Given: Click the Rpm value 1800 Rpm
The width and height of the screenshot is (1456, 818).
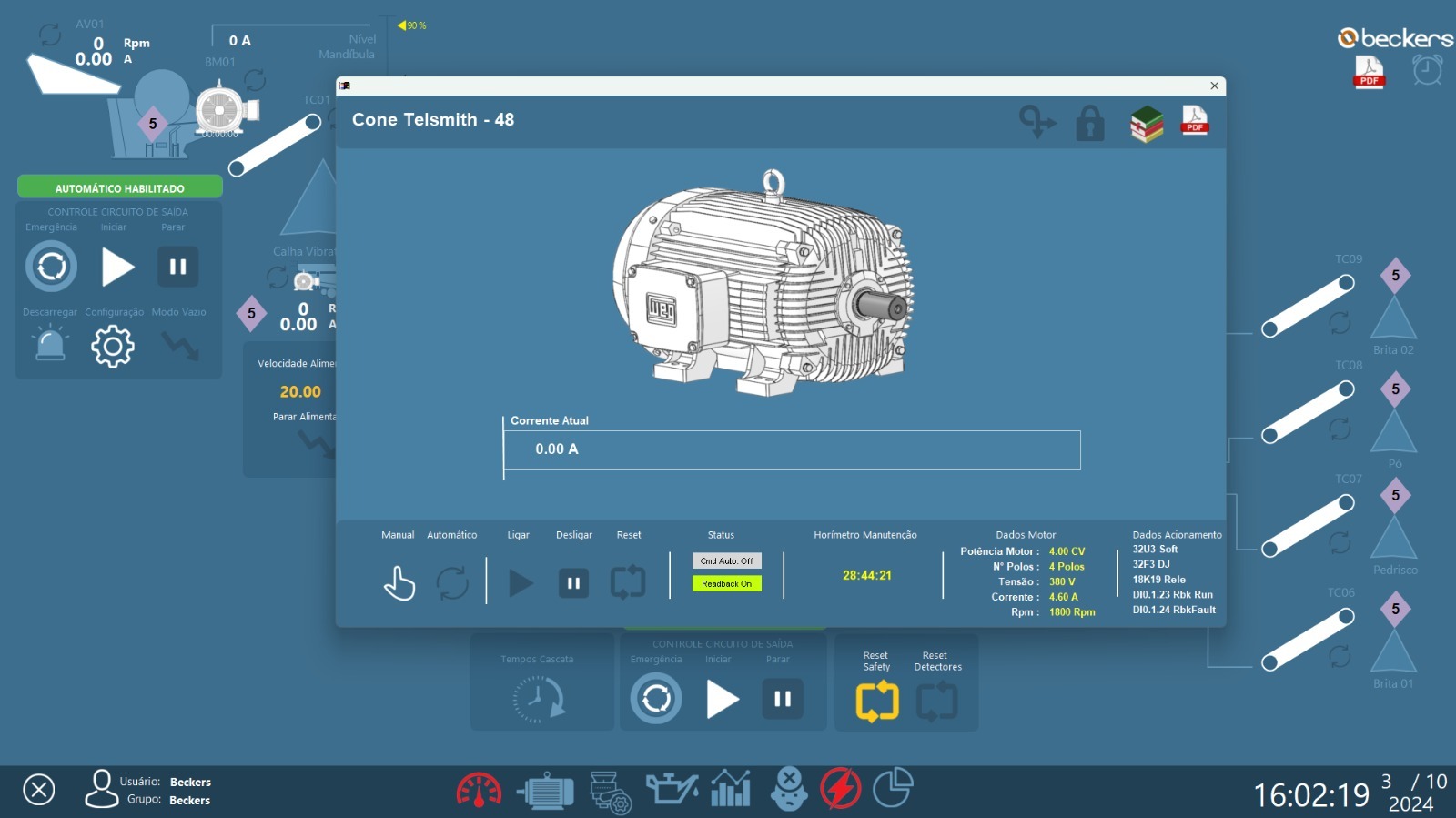Looking at the screenshot, I should (x=1072, y=612).
